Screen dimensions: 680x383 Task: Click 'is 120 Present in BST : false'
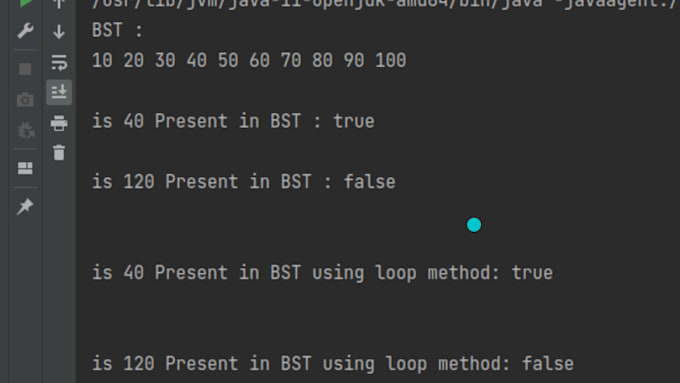244,182
